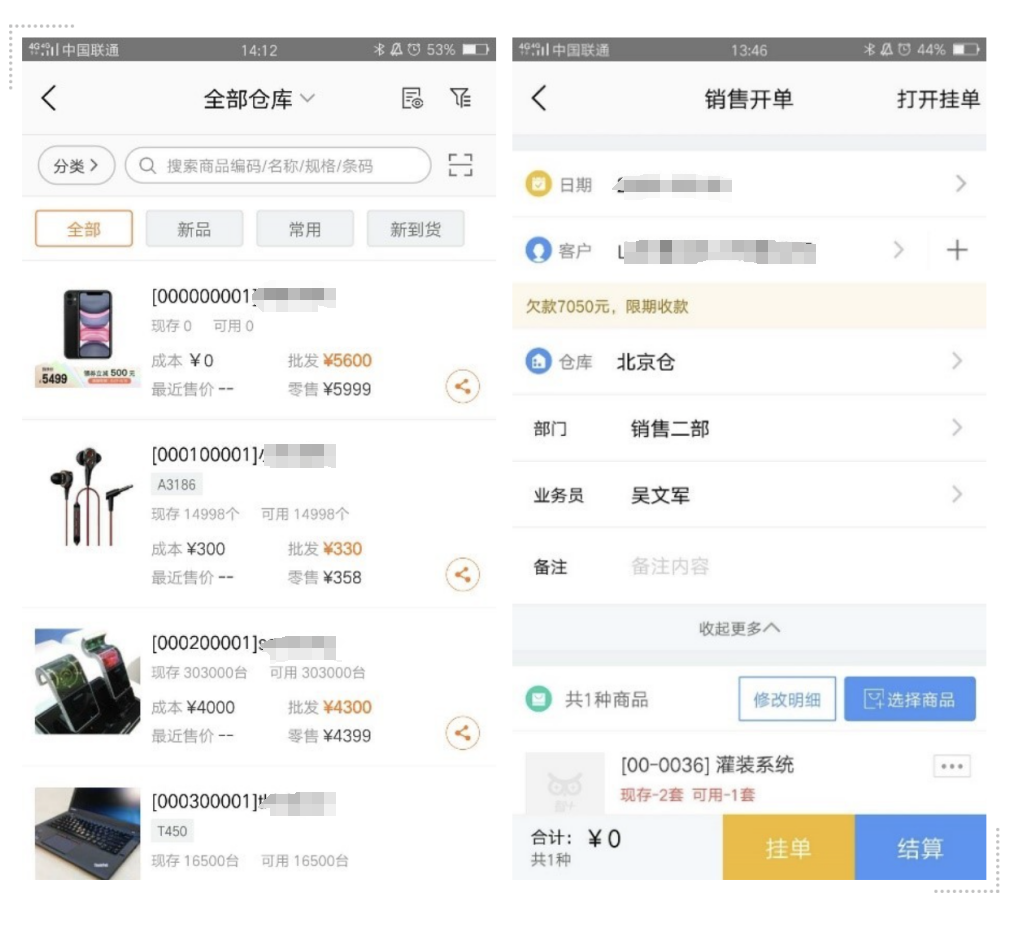Tap the 选择商品 button

pyautogui.click(x=909, y=700)
